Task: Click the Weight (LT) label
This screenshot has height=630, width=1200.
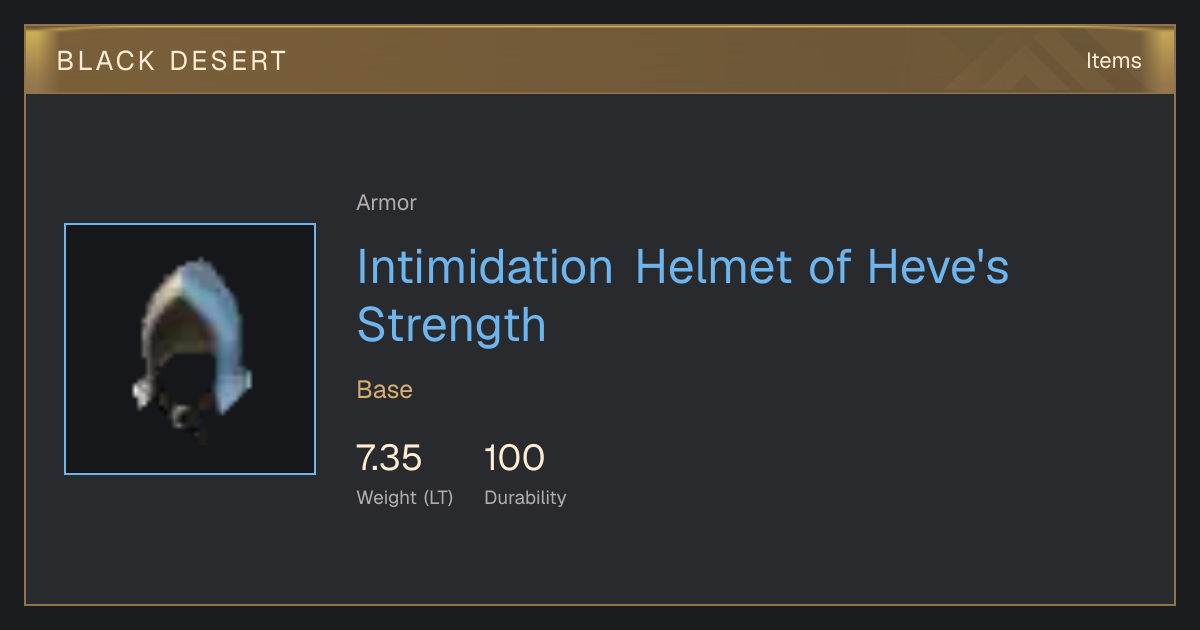Action: coord(405,498)
